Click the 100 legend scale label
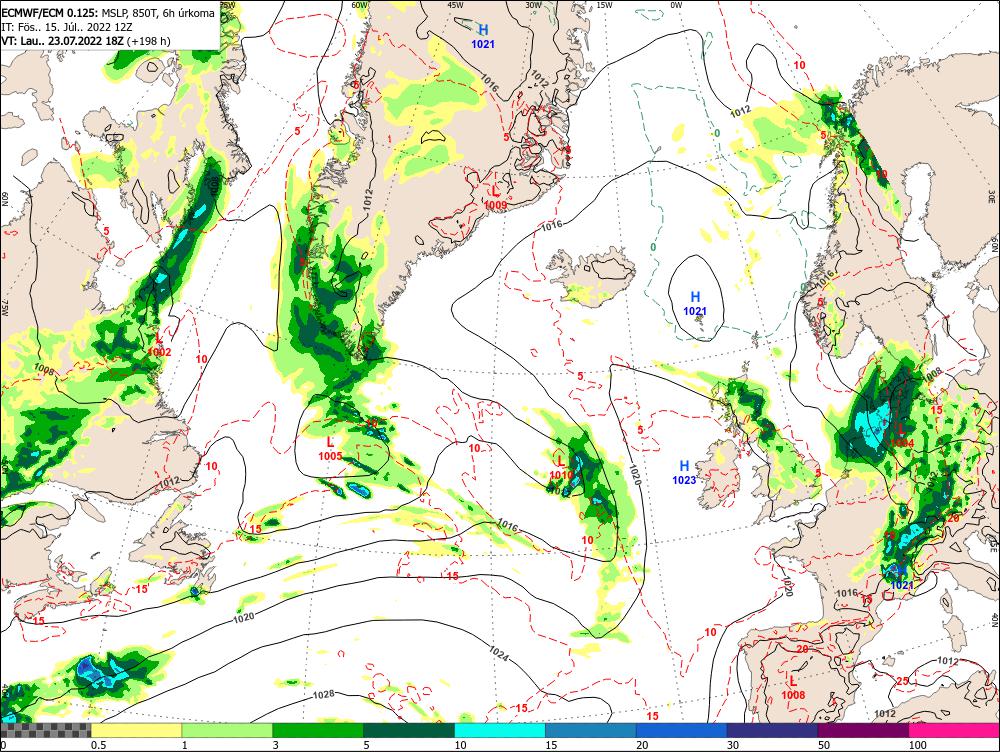The width and height of the screenshot is (1000, 752). [x=917, y=745]
